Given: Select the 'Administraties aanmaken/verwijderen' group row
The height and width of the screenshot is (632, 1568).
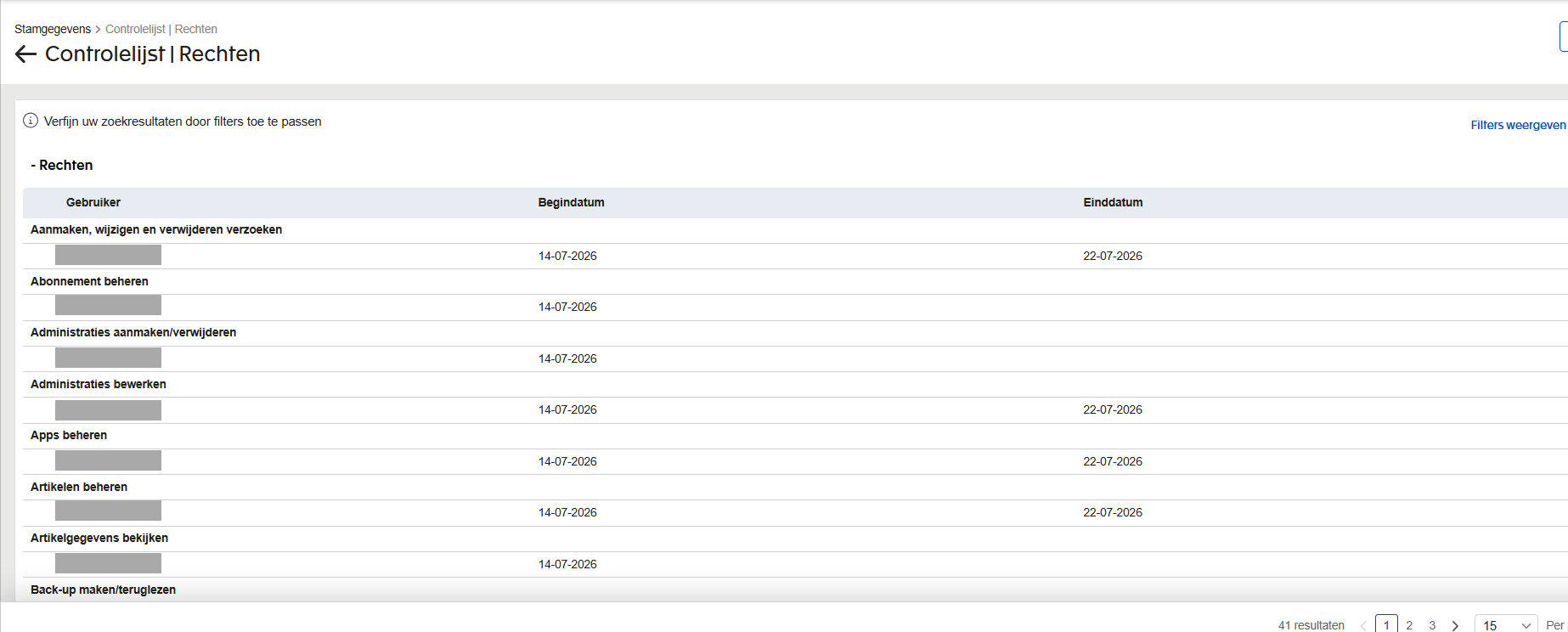Looking at the screenshot, I should coord(795,333).
